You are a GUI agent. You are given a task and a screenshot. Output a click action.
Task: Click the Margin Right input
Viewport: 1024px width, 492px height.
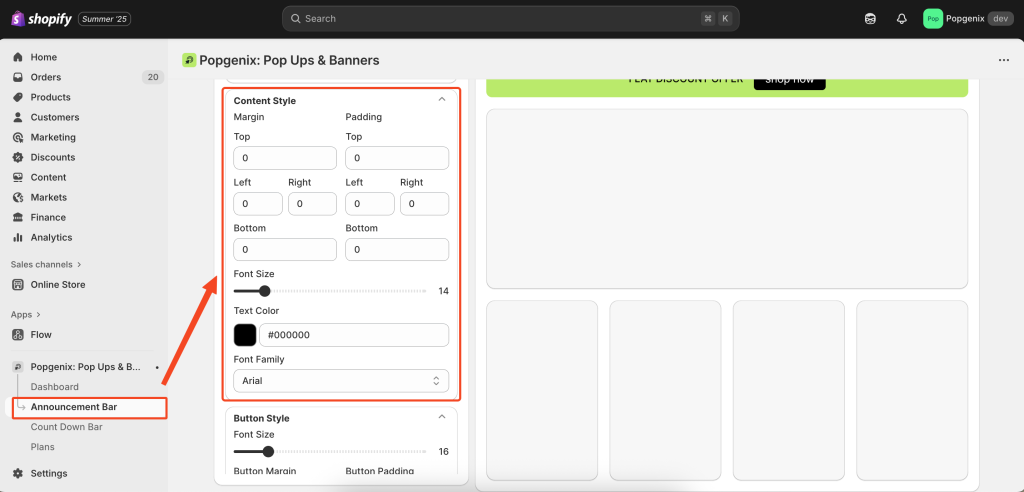pyautogui.click(x=312, y=204)
